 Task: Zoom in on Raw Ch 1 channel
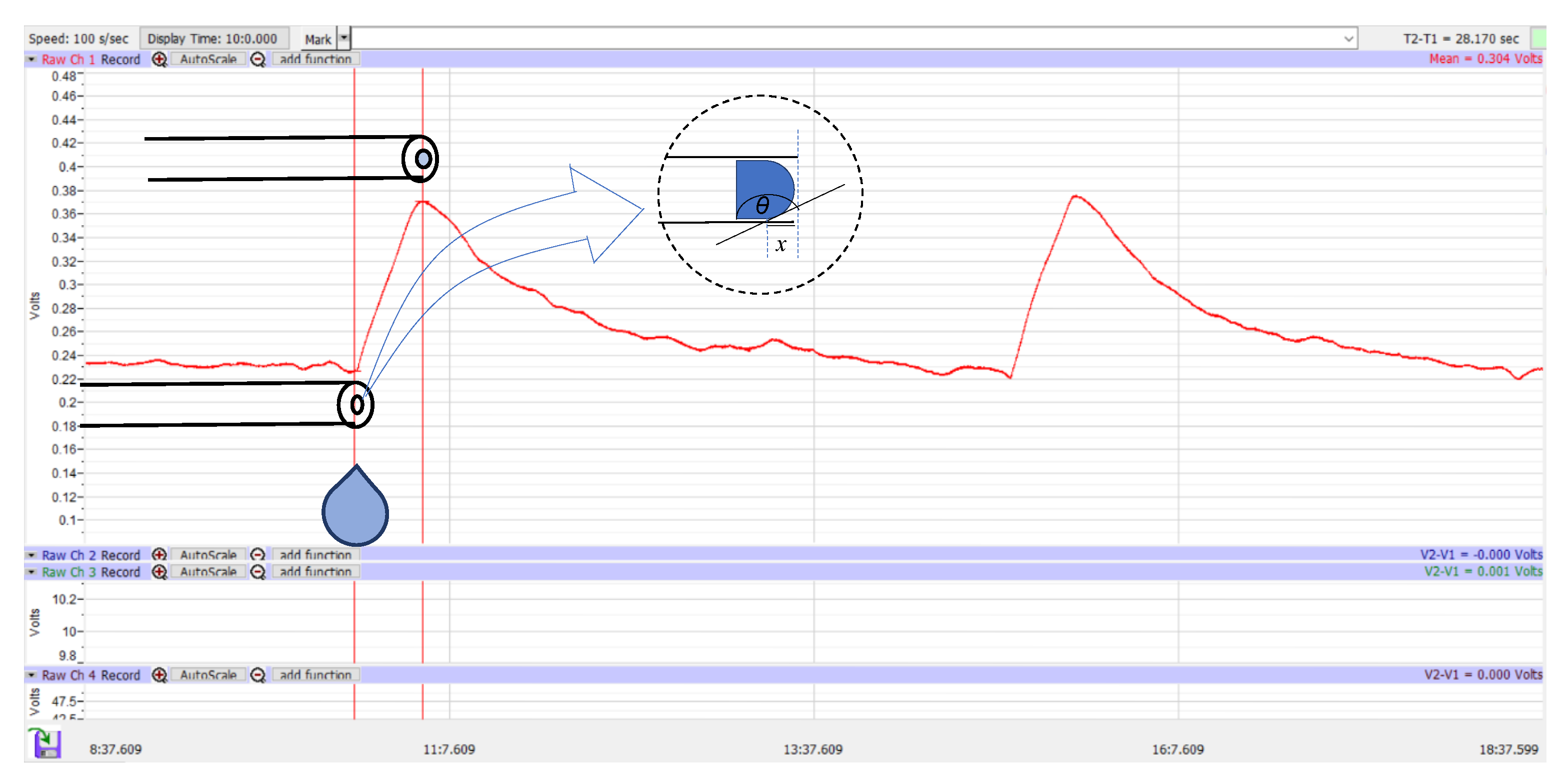click(x=159, y=60)
